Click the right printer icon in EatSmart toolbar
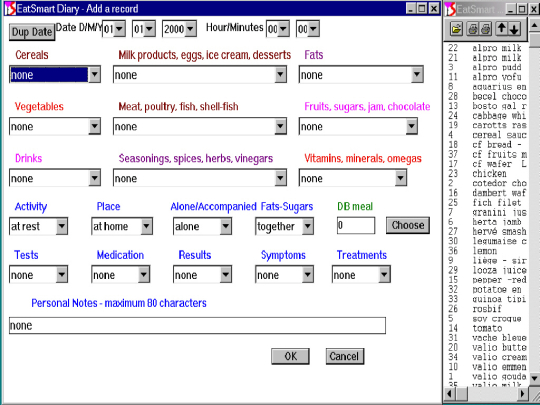This screenshot has height=405, width=540. tap(485, 29)
